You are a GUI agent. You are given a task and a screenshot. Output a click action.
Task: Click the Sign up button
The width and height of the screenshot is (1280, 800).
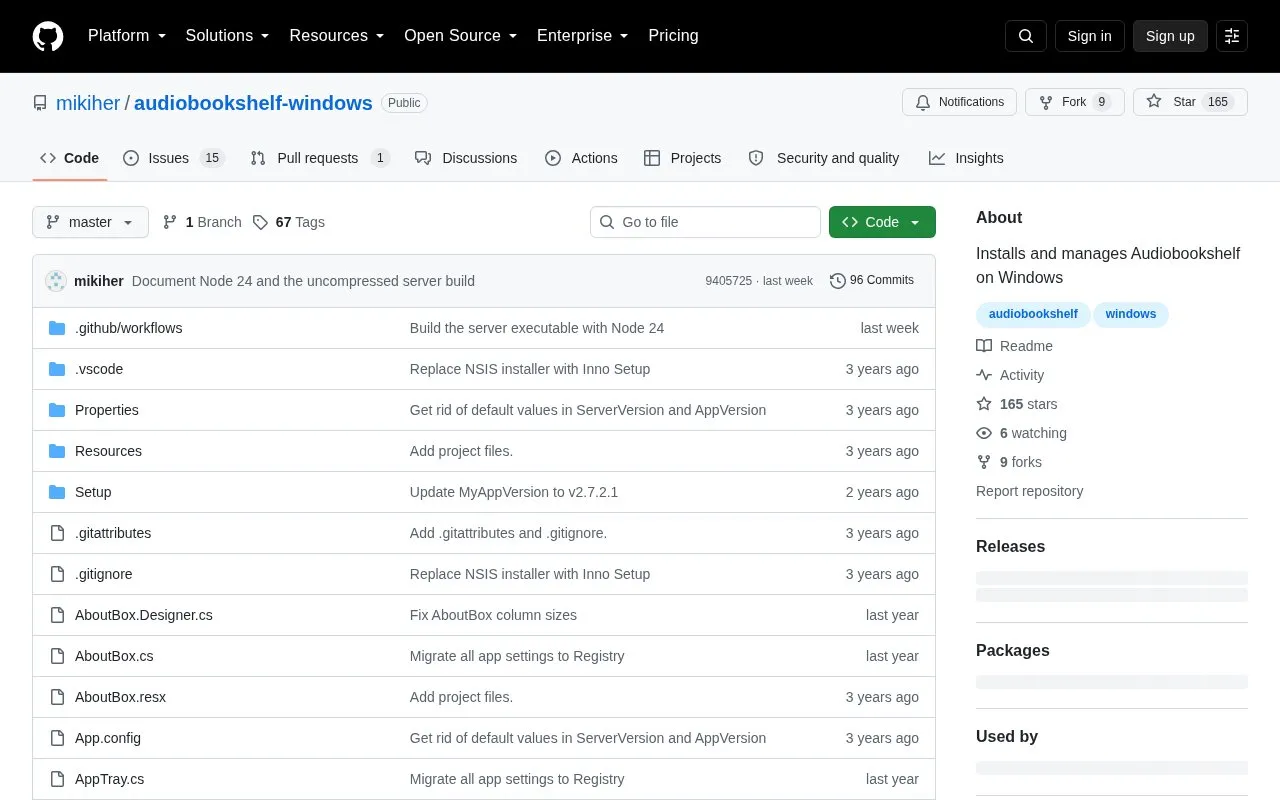[x=1170, y=36]
